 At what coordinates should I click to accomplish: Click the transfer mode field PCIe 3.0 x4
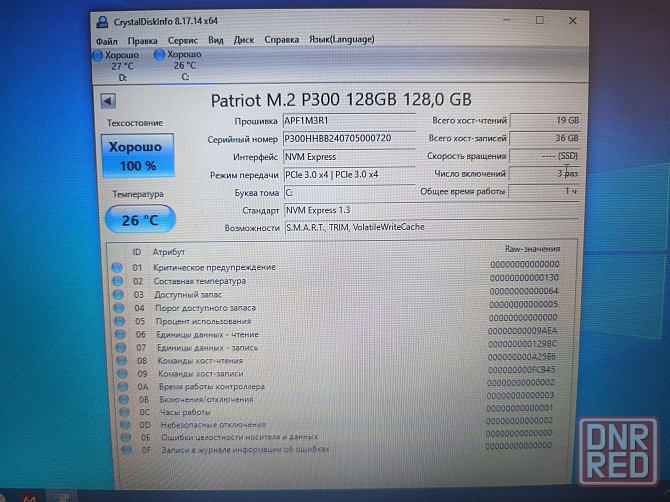(350, 174)
